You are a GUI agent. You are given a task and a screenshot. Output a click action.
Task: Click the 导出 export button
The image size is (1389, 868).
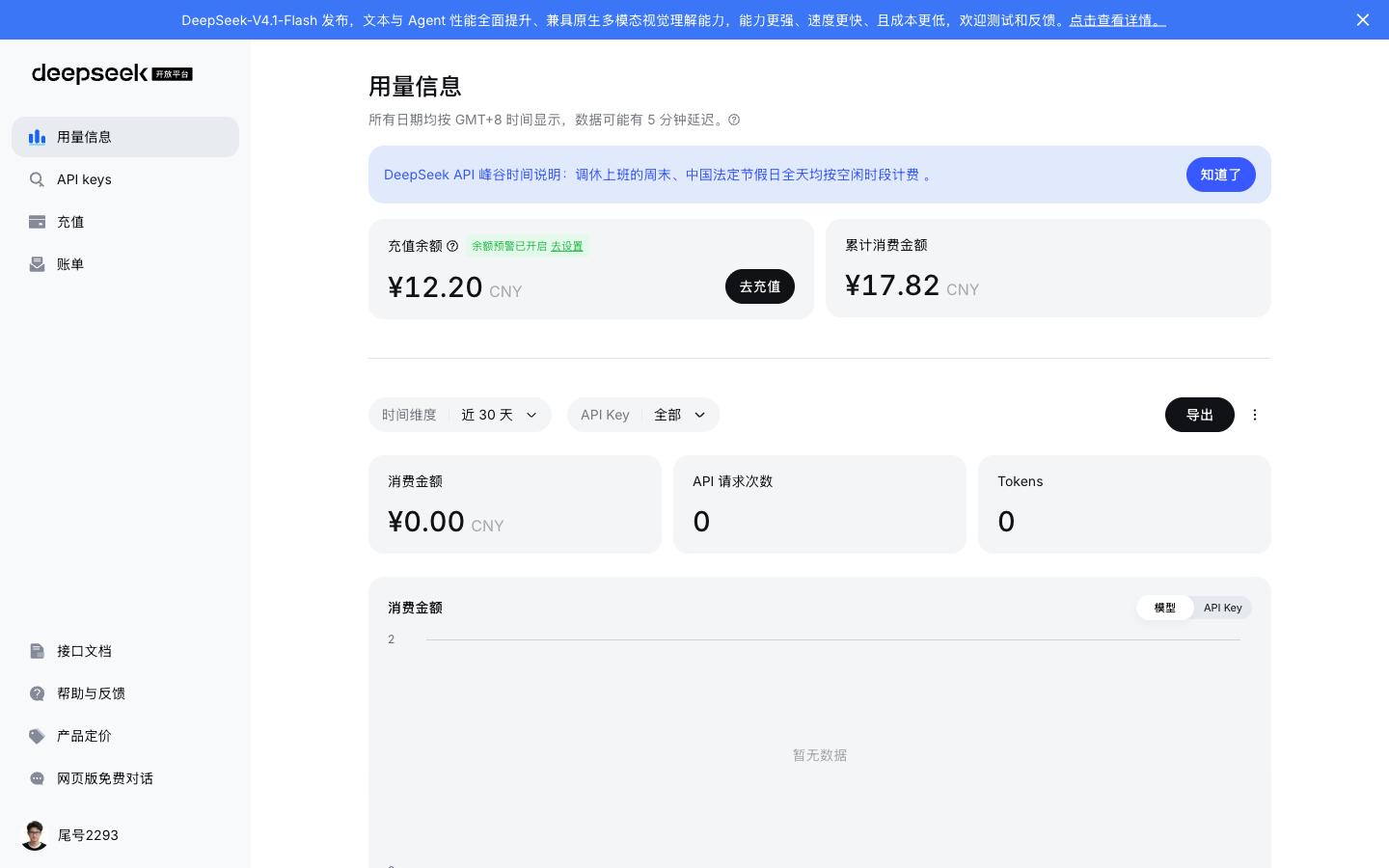(x=1200, y=415)
